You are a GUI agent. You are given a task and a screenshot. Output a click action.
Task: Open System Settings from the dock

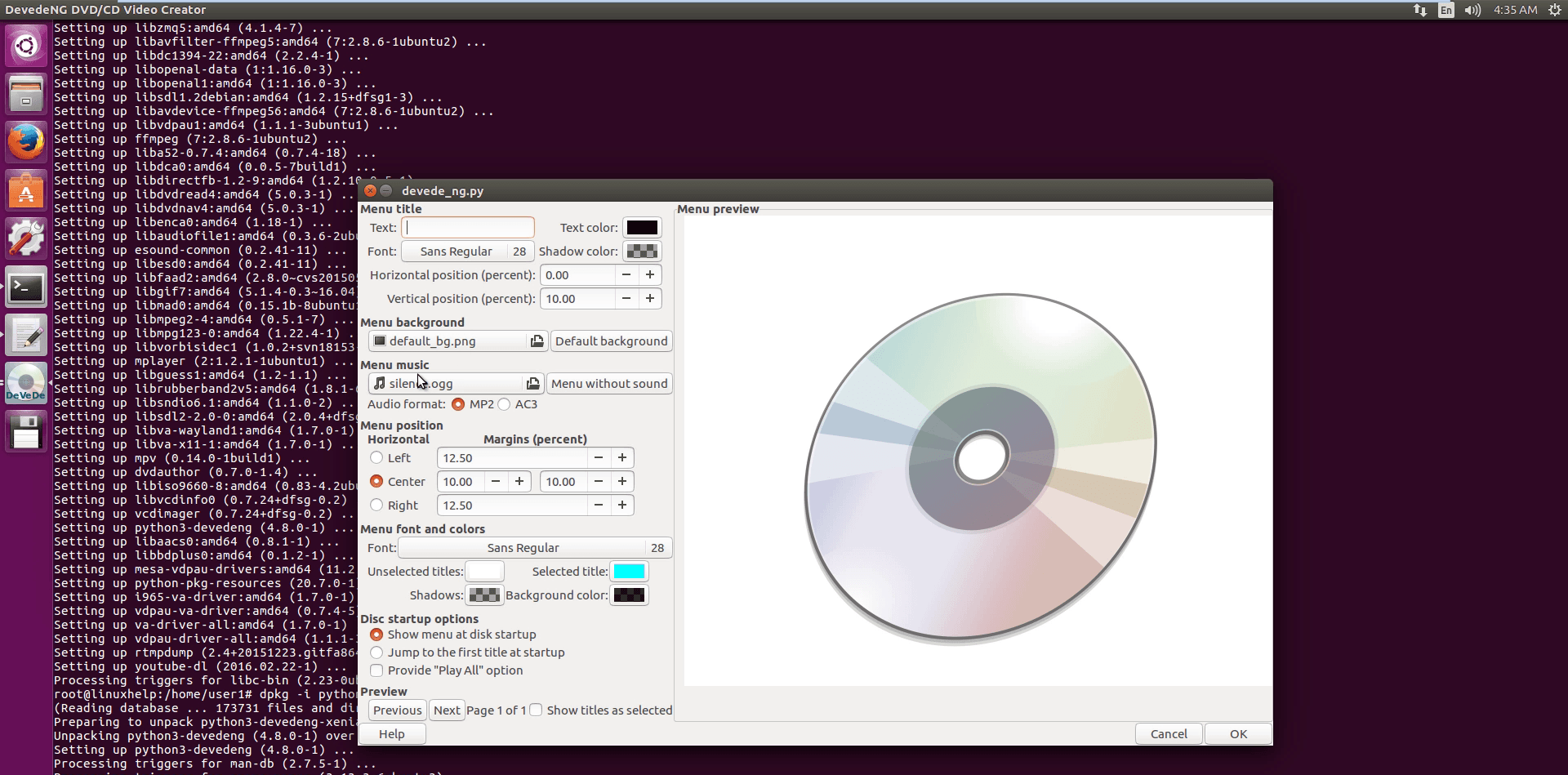click(26, 238)
